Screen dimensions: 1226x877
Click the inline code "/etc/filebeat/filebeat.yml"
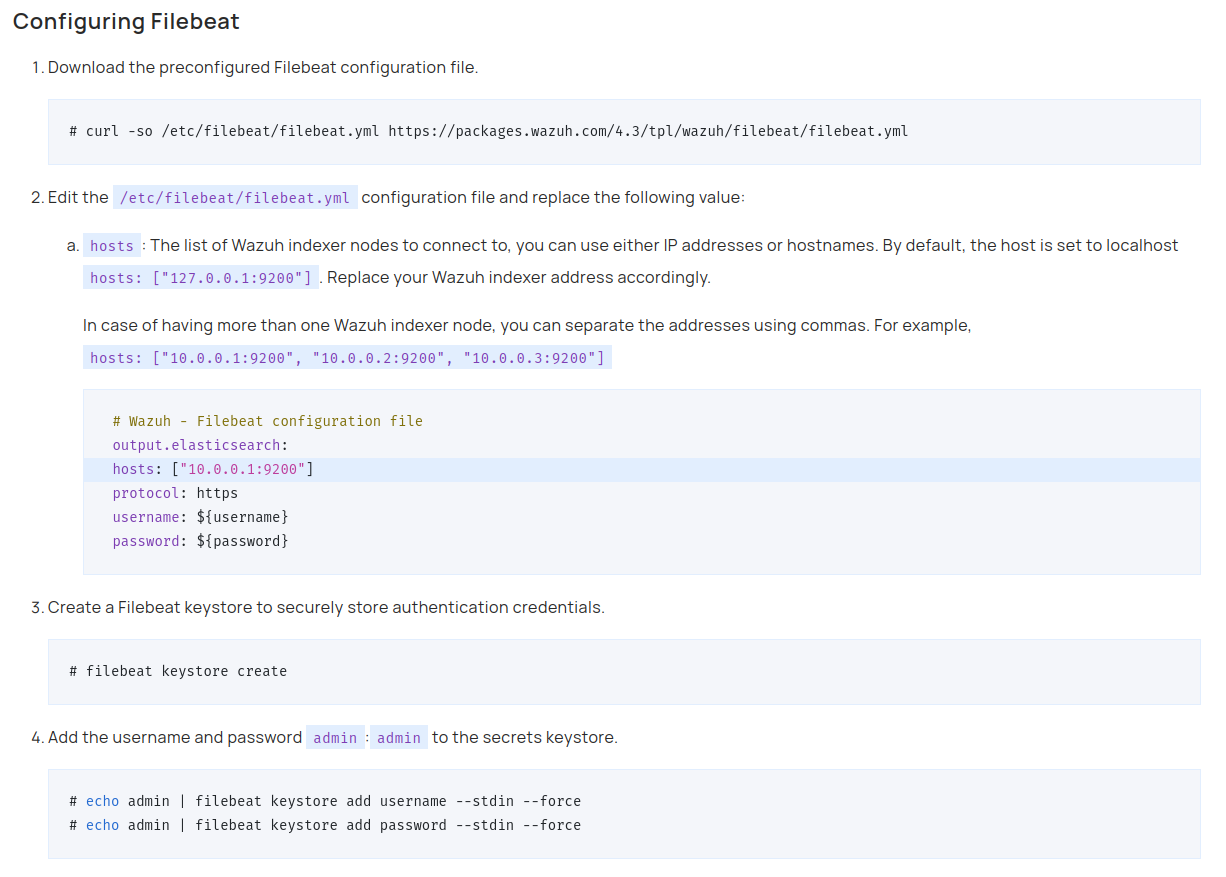235,198
